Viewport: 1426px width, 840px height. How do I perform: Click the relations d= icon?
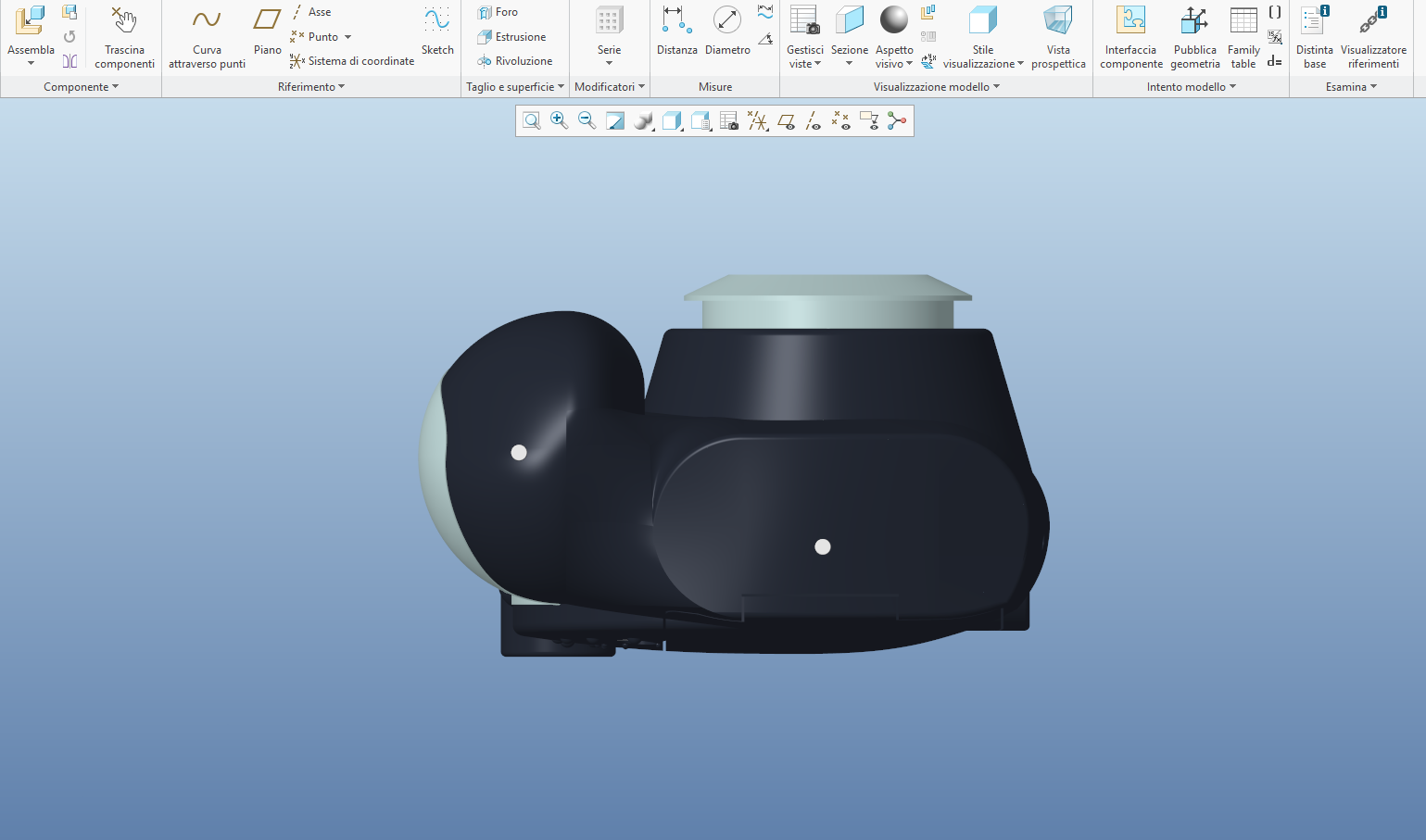coord(1275,61)
